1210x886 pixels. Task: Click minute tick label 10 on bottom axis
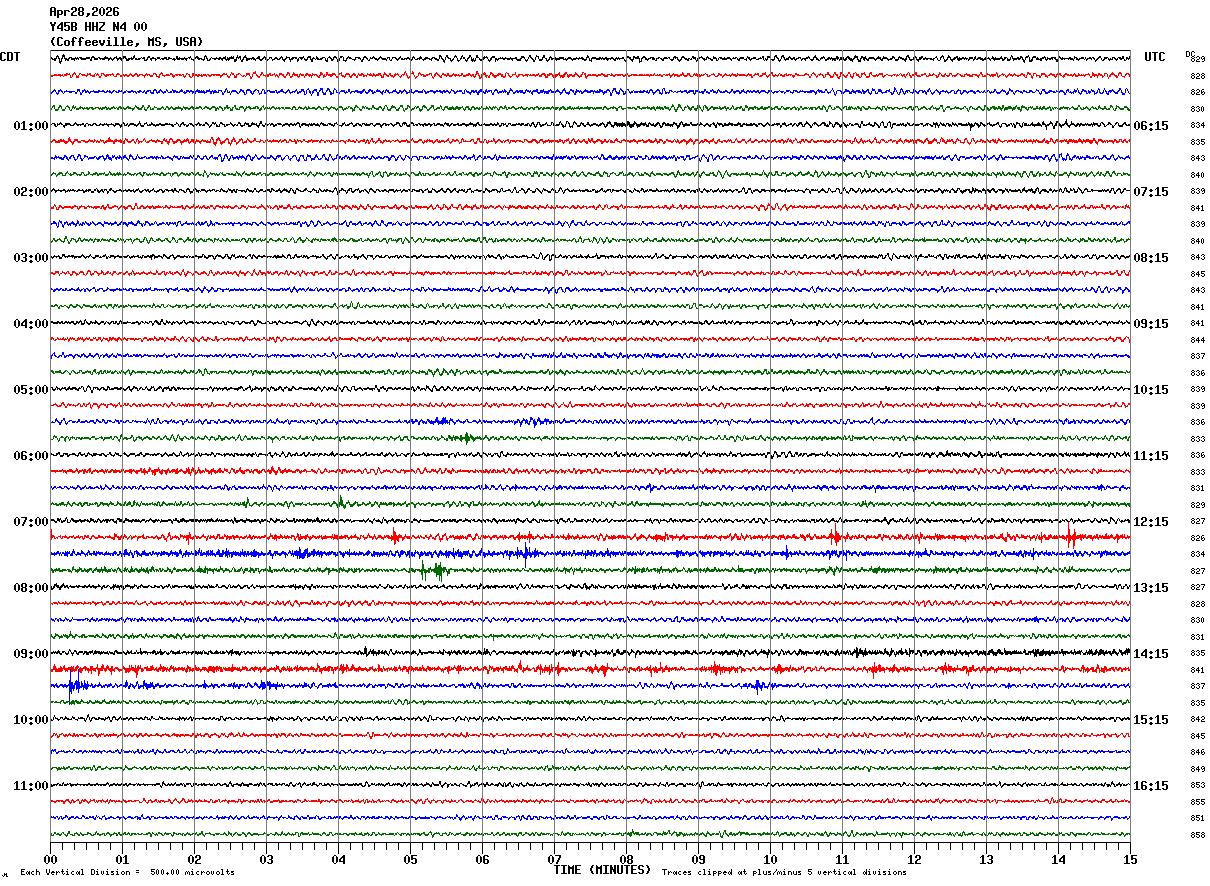tap(770, 859)
